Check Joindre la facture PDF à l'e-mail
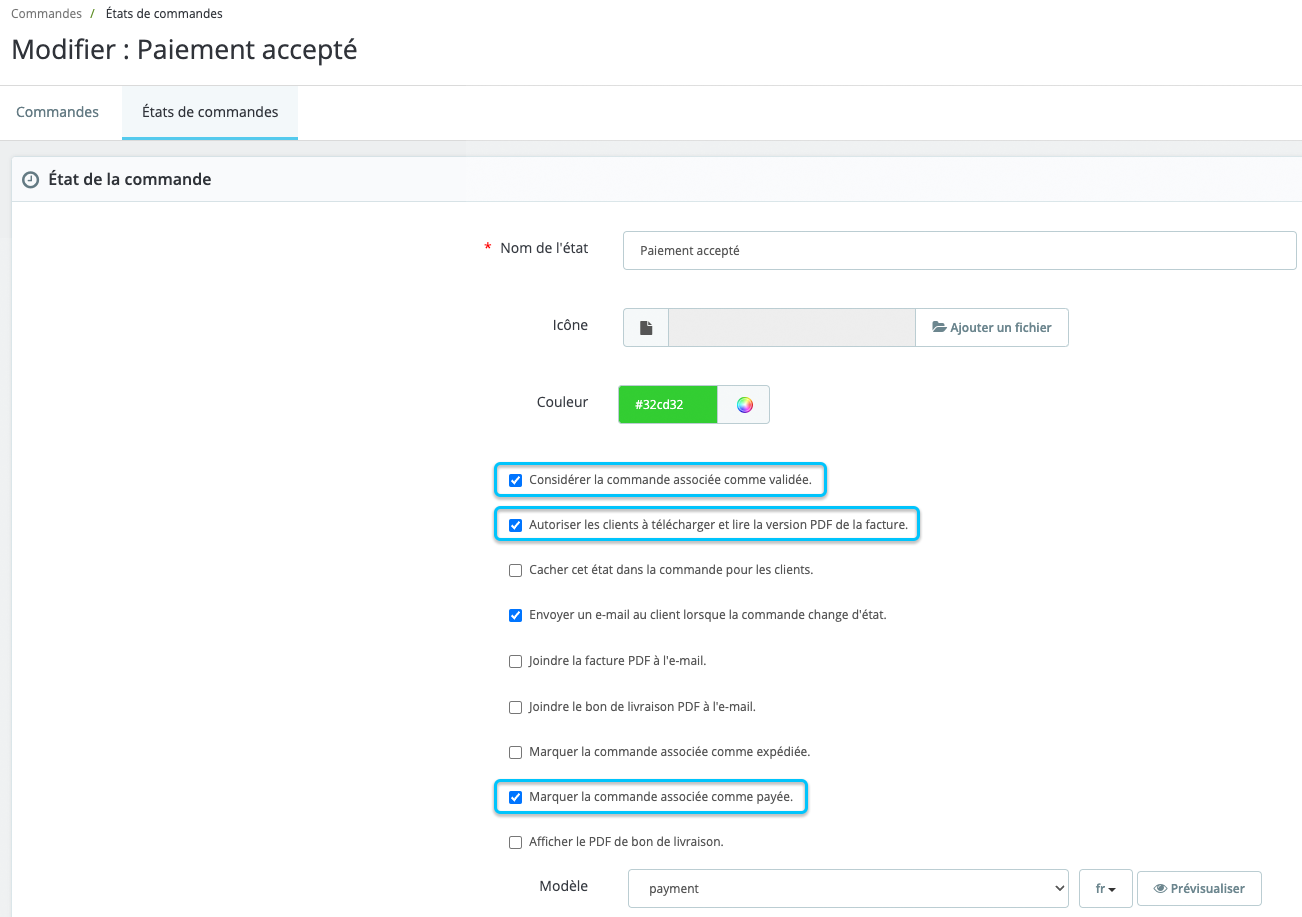Image resolution: width=1302 pixels, height=917 pixels. pyautogui.click(x=515, y=661)
